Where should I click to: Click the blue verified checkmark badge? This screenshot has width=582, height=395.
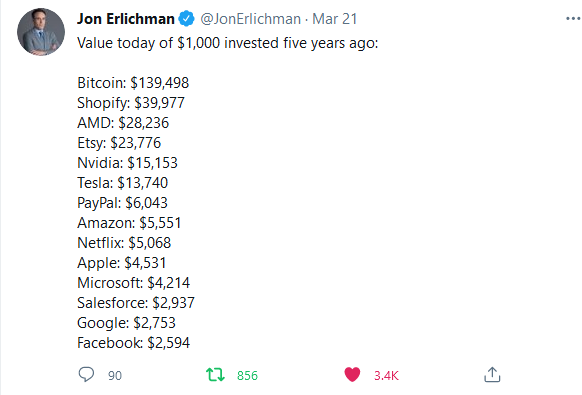point(186,19)
